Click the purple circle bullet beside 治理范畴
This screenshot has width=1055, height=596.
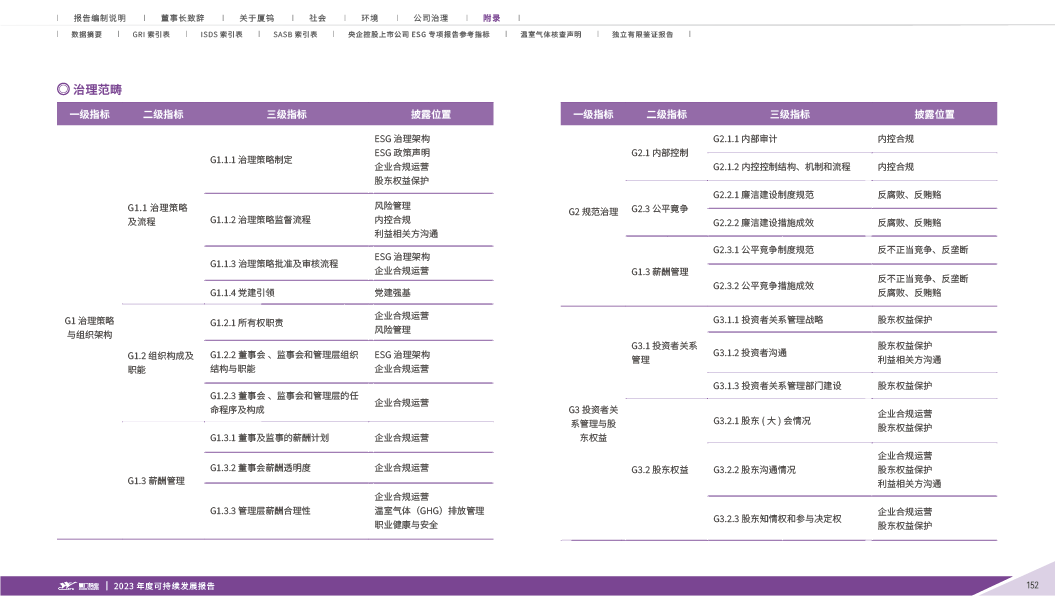[x=63, y=89]
